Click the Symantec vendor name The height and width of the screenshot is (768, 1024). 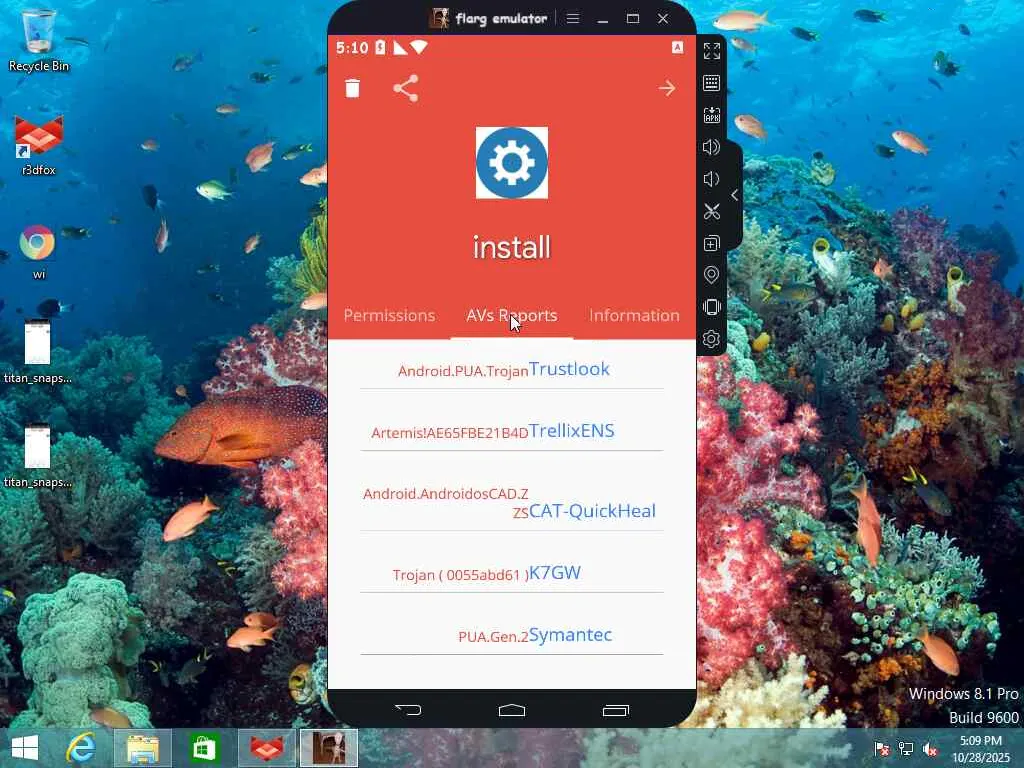click(570, 635)
